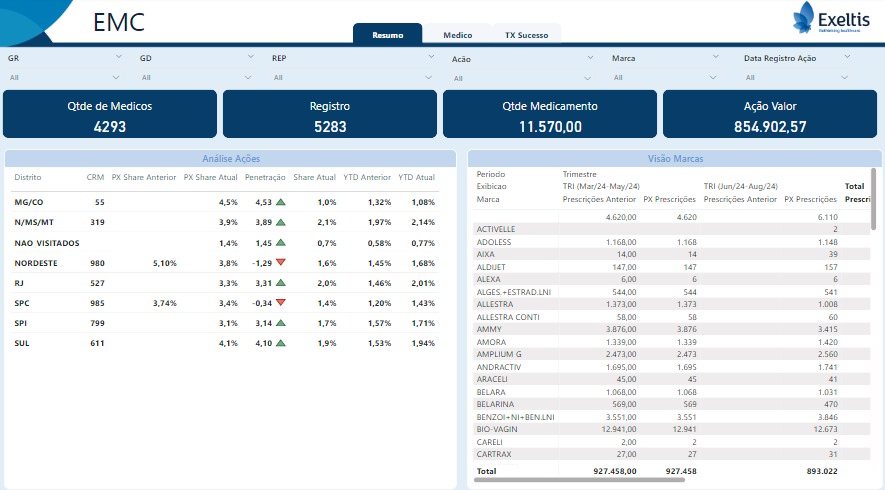Viewport: 885px width, 490px height.
Task: Click the green up arrow for N/MS/MT
Action: [281, 222]
